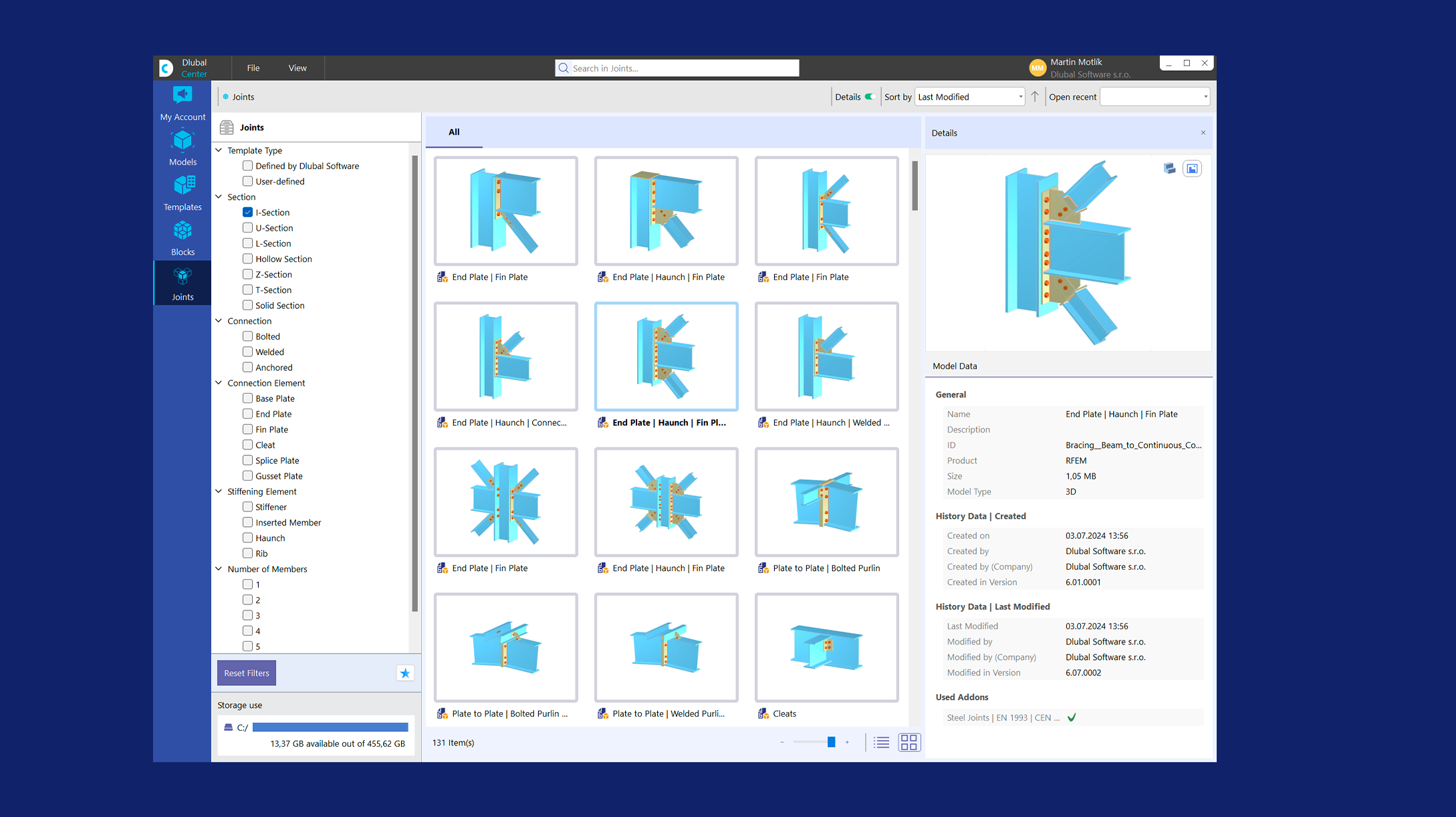Switch to list view icon
This screenshot has width=1456, height=817.
tap(882, 742)
